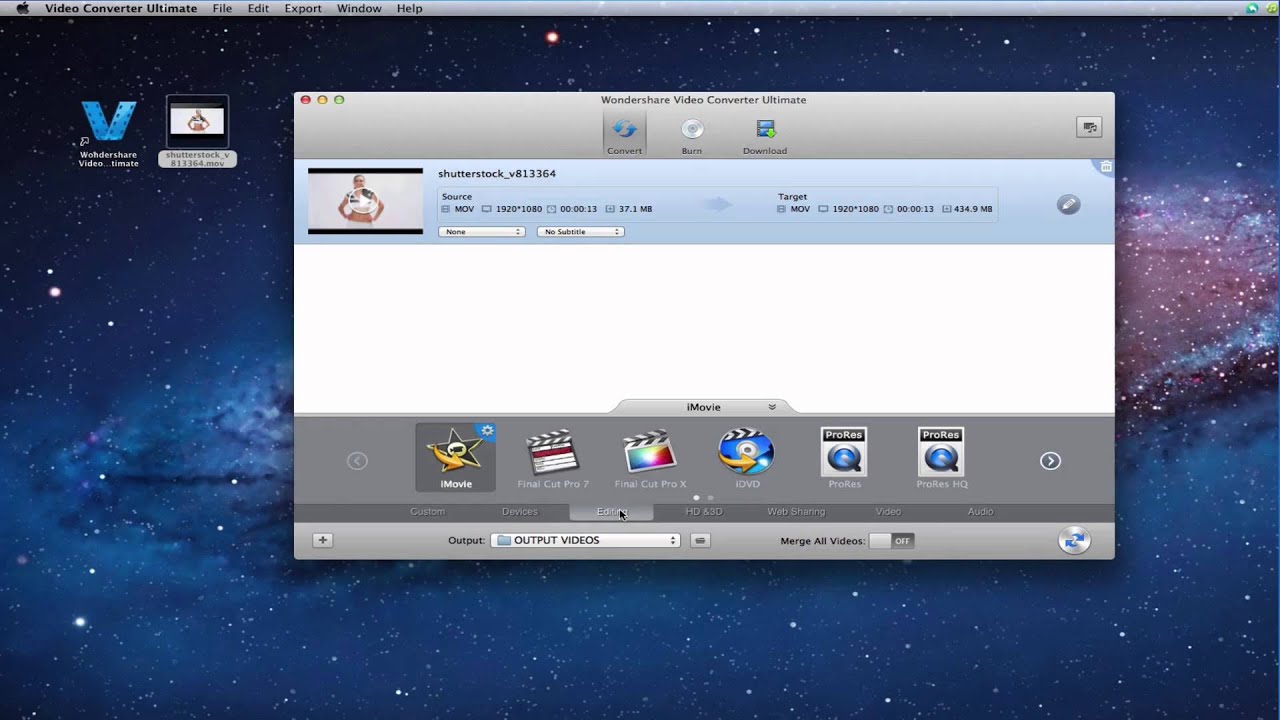Image resolution: width=1280 pixels, height=720 pixels.
Task: Select the iDVD output preset
Action: [x=747, y=458]
